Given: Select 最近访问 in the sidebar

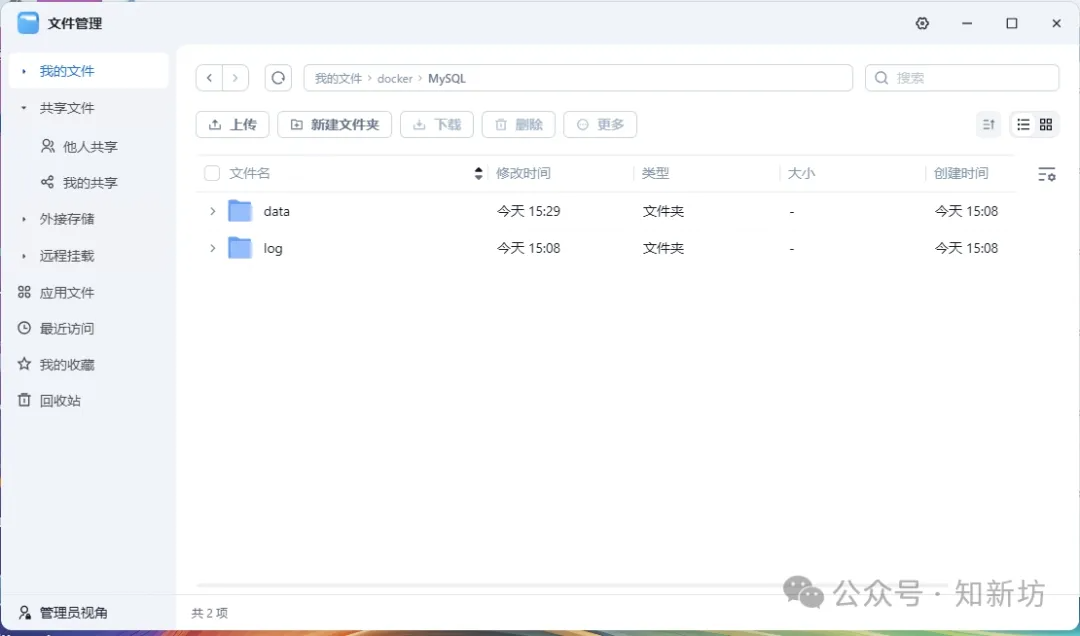Looking at the screenshot, I should [x=66, y=328].
